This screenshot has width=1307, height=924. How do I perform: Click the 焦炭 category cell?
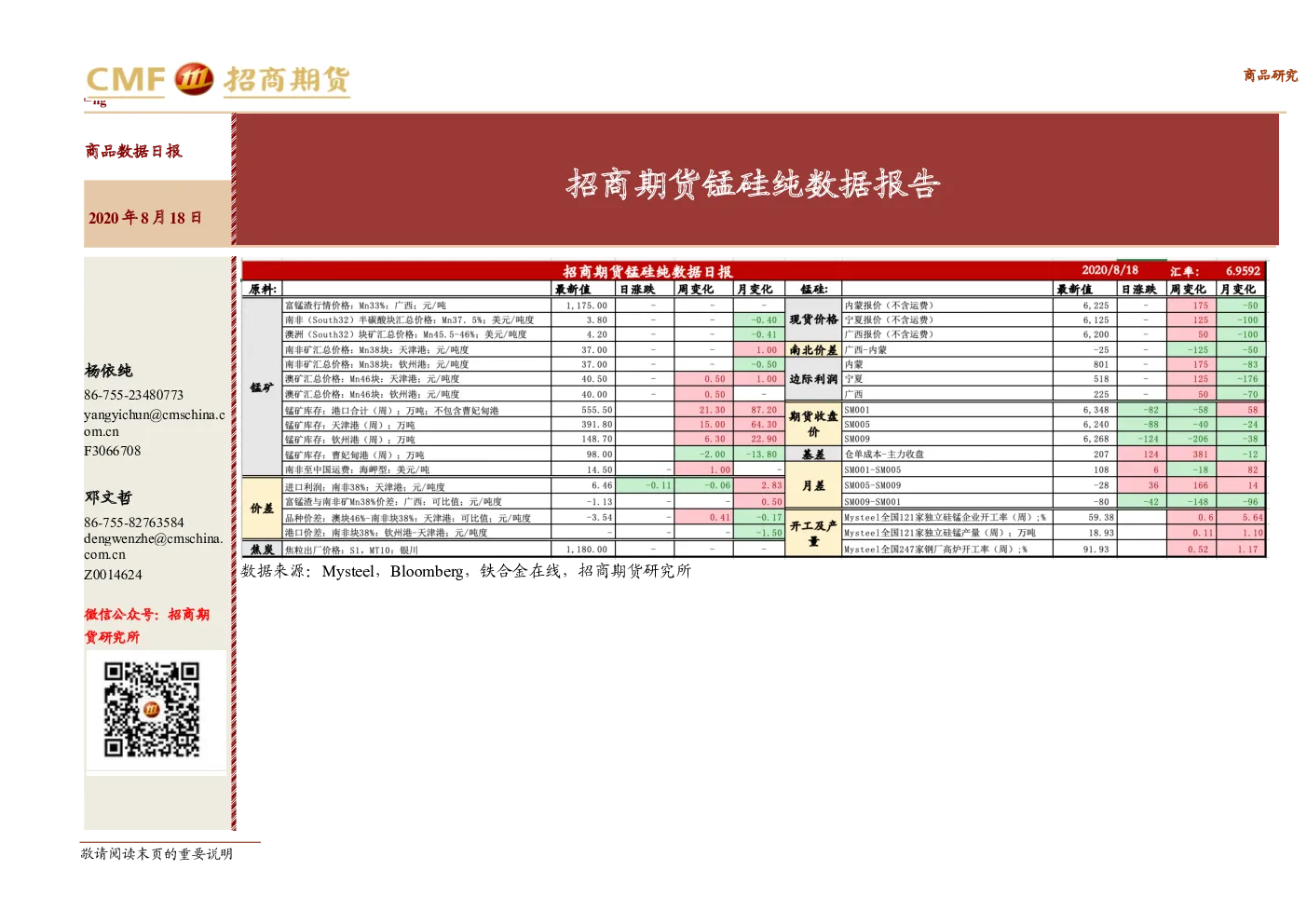click(x=262, y=550)
